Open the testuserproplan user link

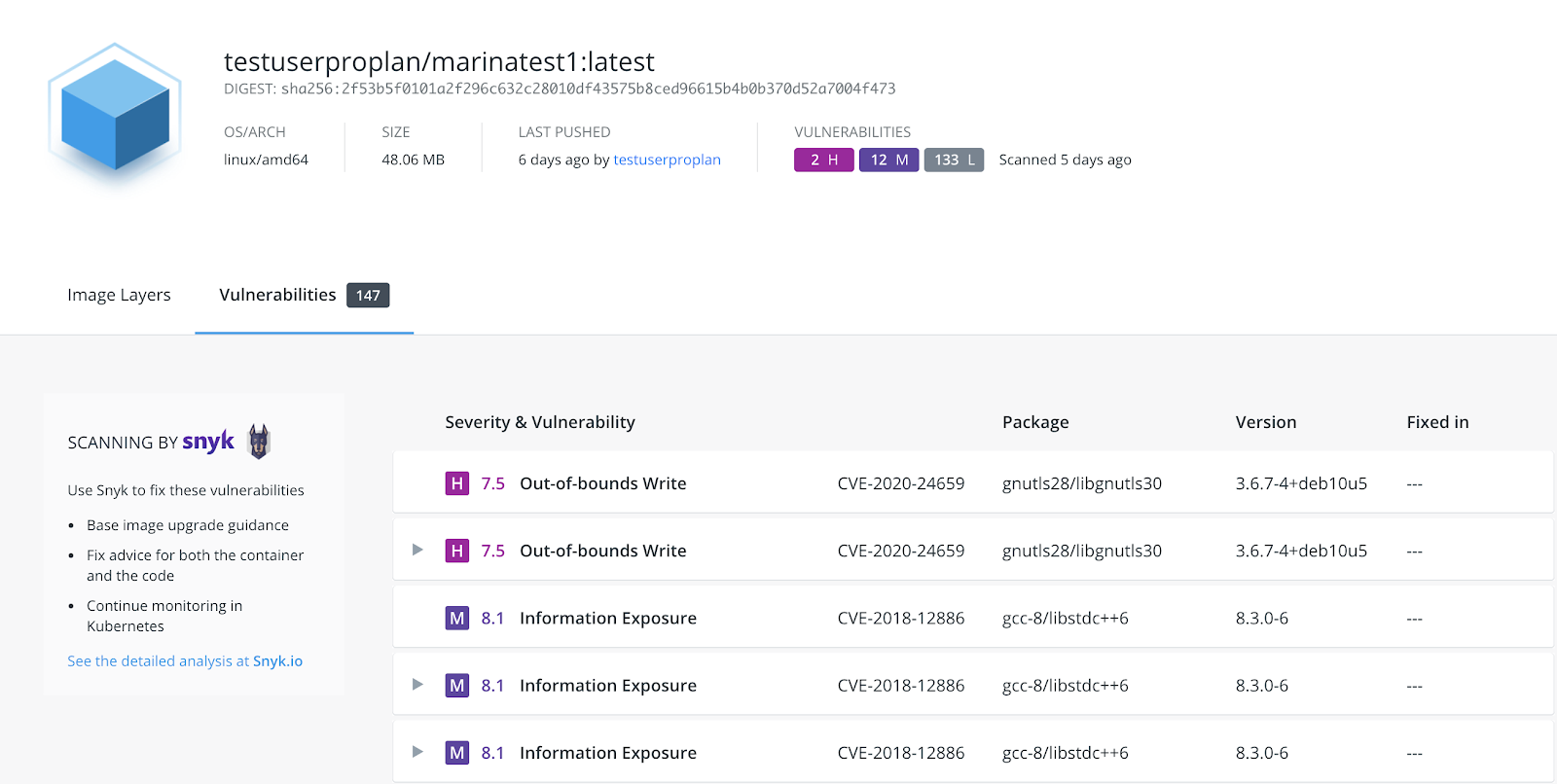[667, 160]
